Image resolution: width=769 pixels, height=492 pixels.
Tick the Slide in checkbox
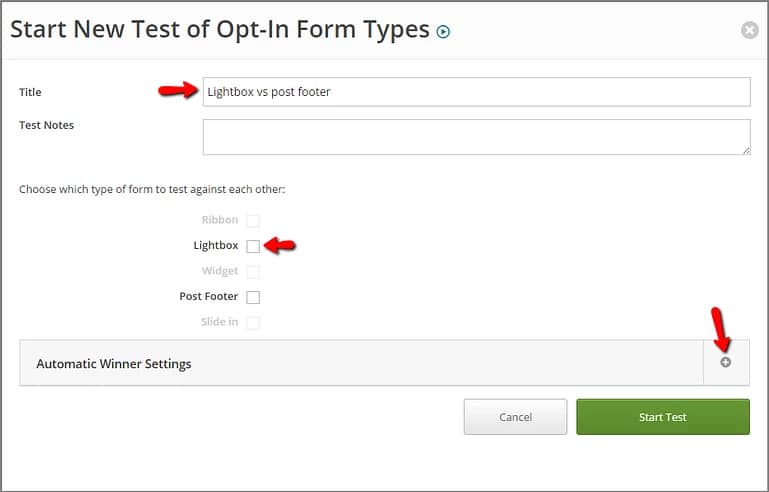253,322
